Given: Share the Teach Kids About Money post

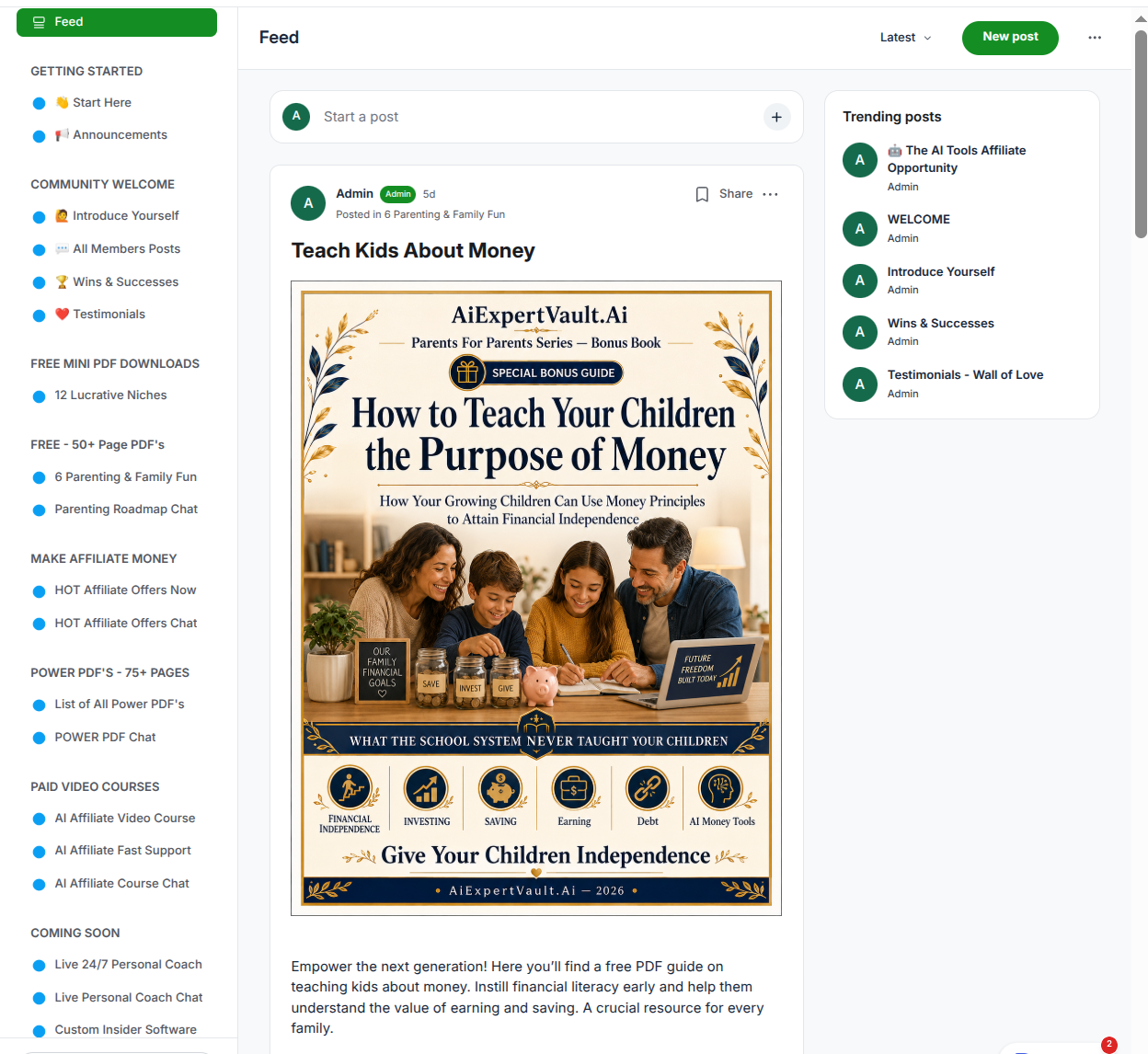Looking at the screenshot, I should click(736, 194).
